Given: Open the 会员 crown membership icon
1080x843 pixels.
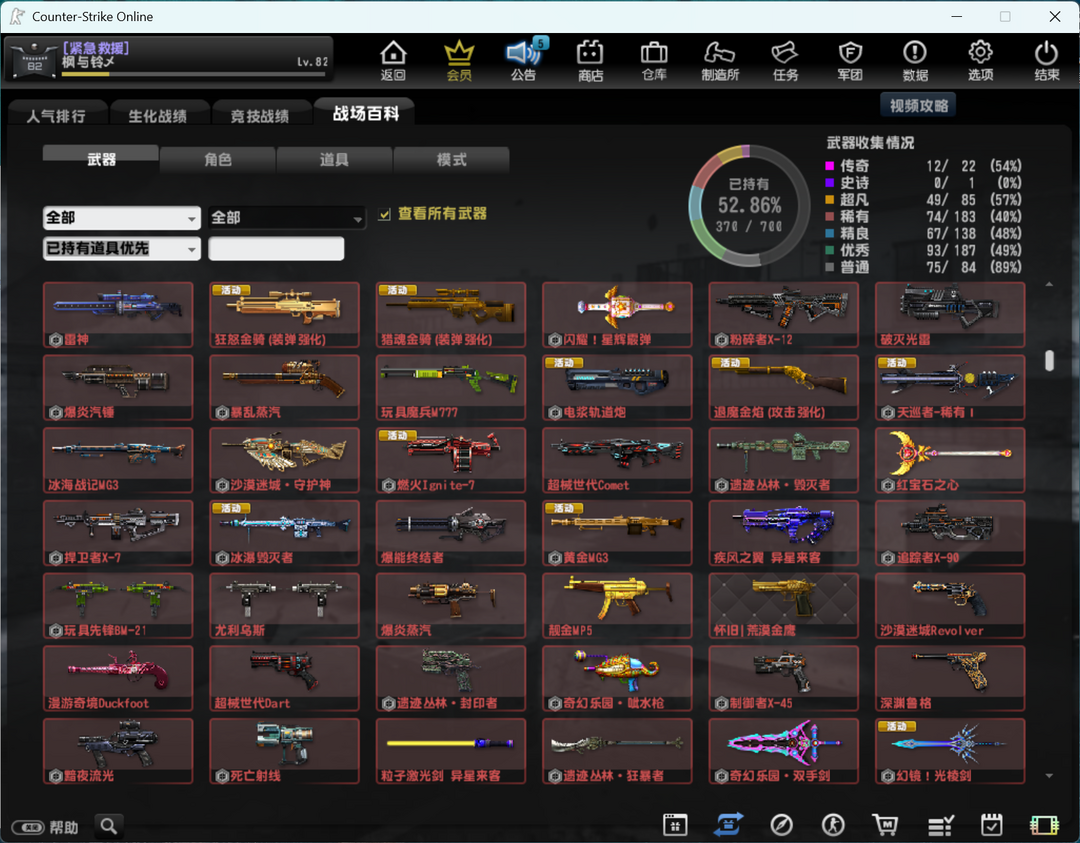Looking at the screenshot, I should (x=459, y=60).
